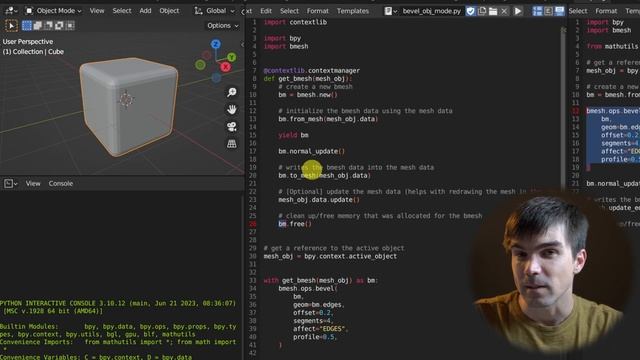The image size is (640, 360).
Task: Open the text editor Edit menu
Action: 266,11
